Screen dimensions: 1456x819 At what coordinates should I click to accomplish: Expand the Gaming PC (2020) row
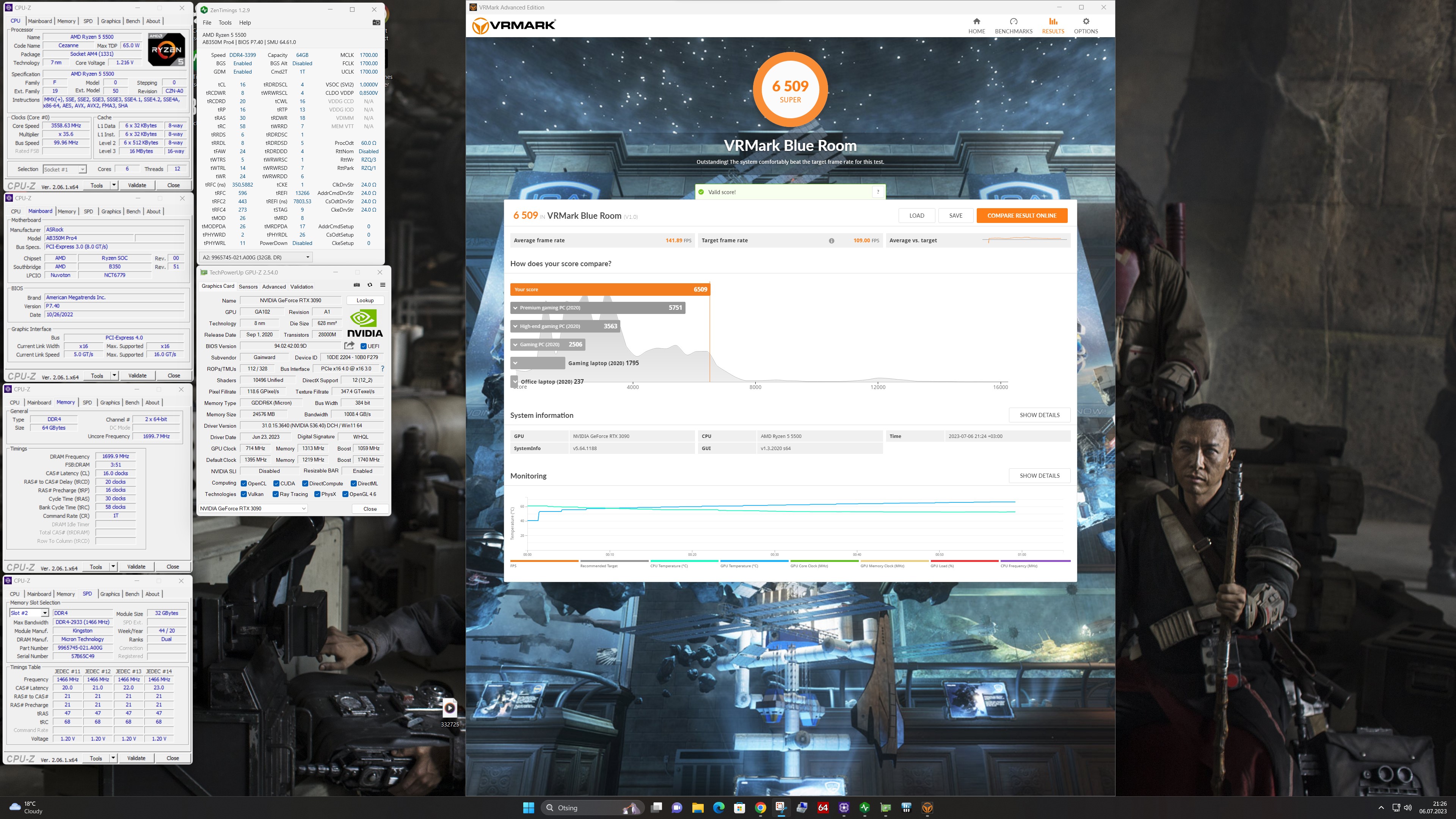tap(515, 345)
